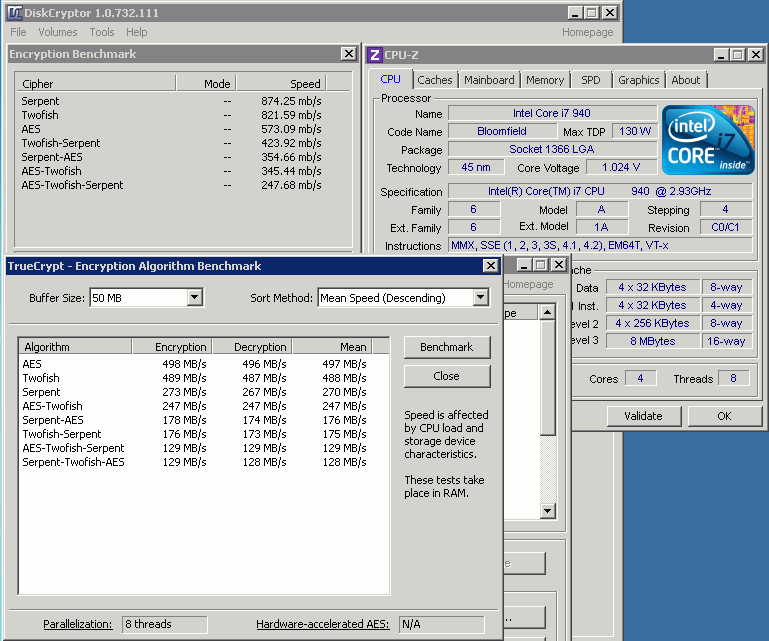
Task: Click the Parallelization label
Action: 77,624
